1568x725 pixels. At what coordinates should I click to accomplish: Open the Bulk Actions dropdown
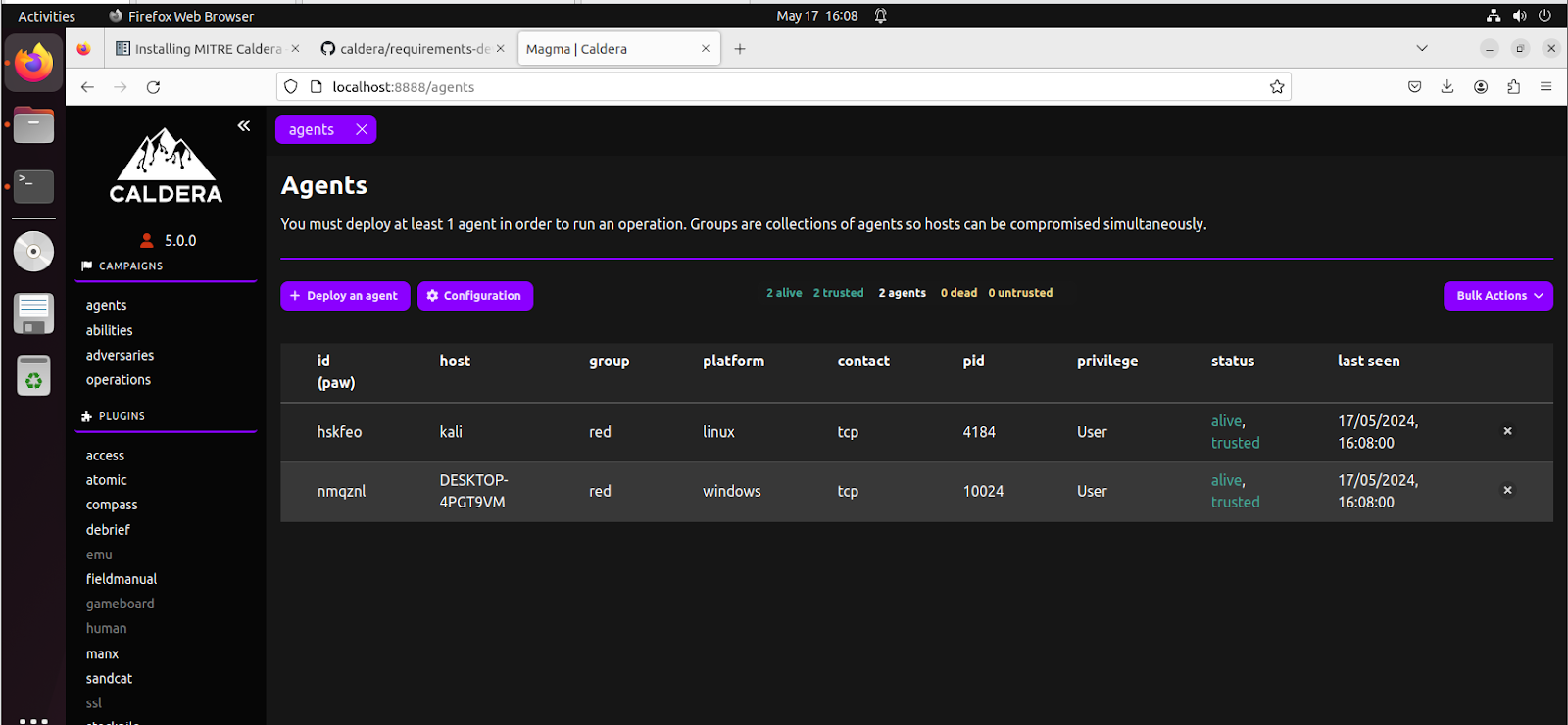pos(1498,295)
